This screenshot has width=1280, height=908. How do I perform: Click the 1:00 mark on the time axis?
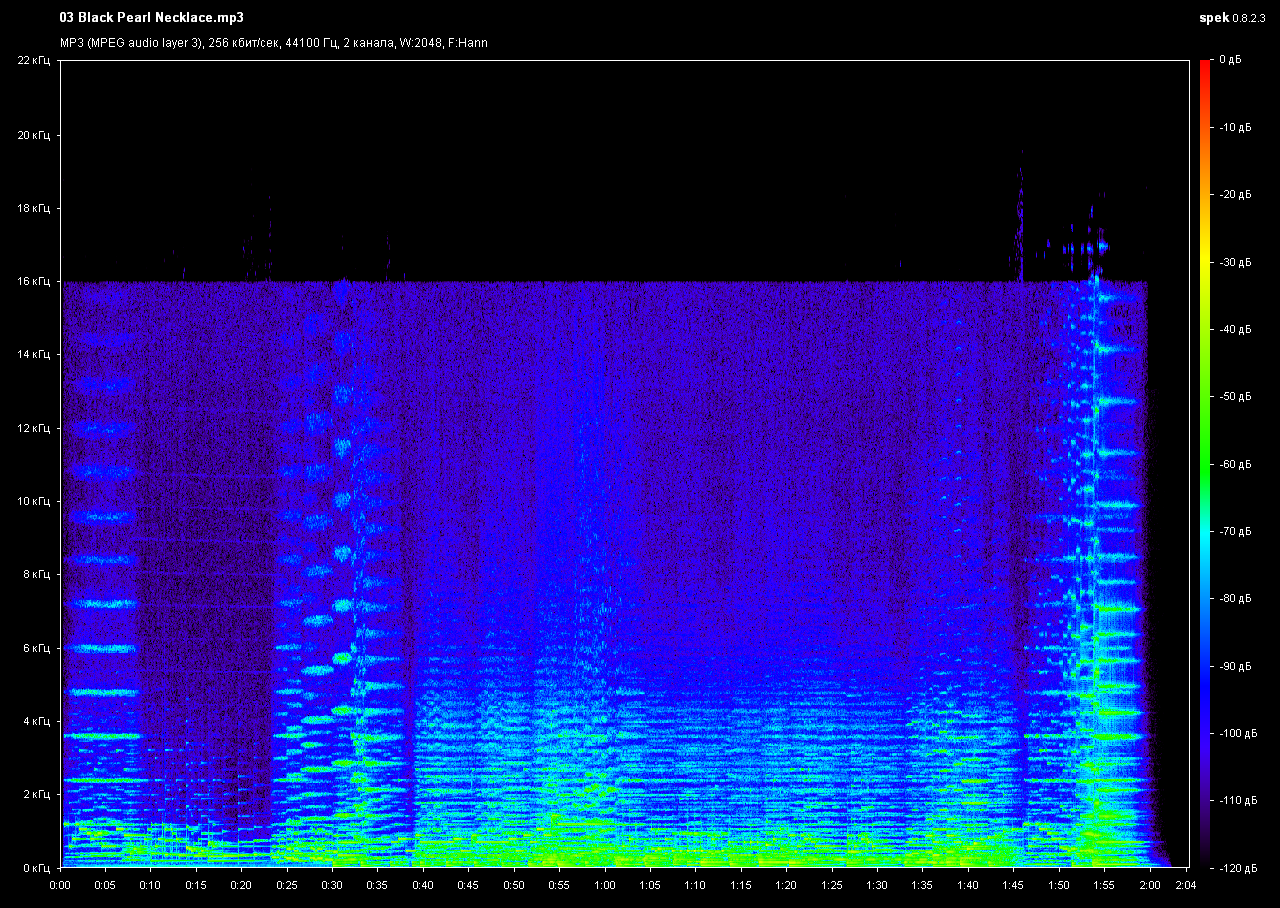[604, 885]
